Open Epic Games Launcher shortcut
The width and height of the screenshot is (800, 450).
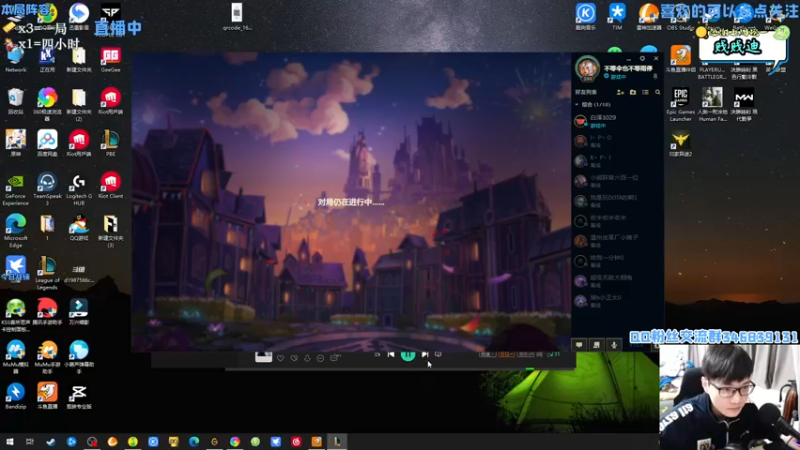point(681,105)
